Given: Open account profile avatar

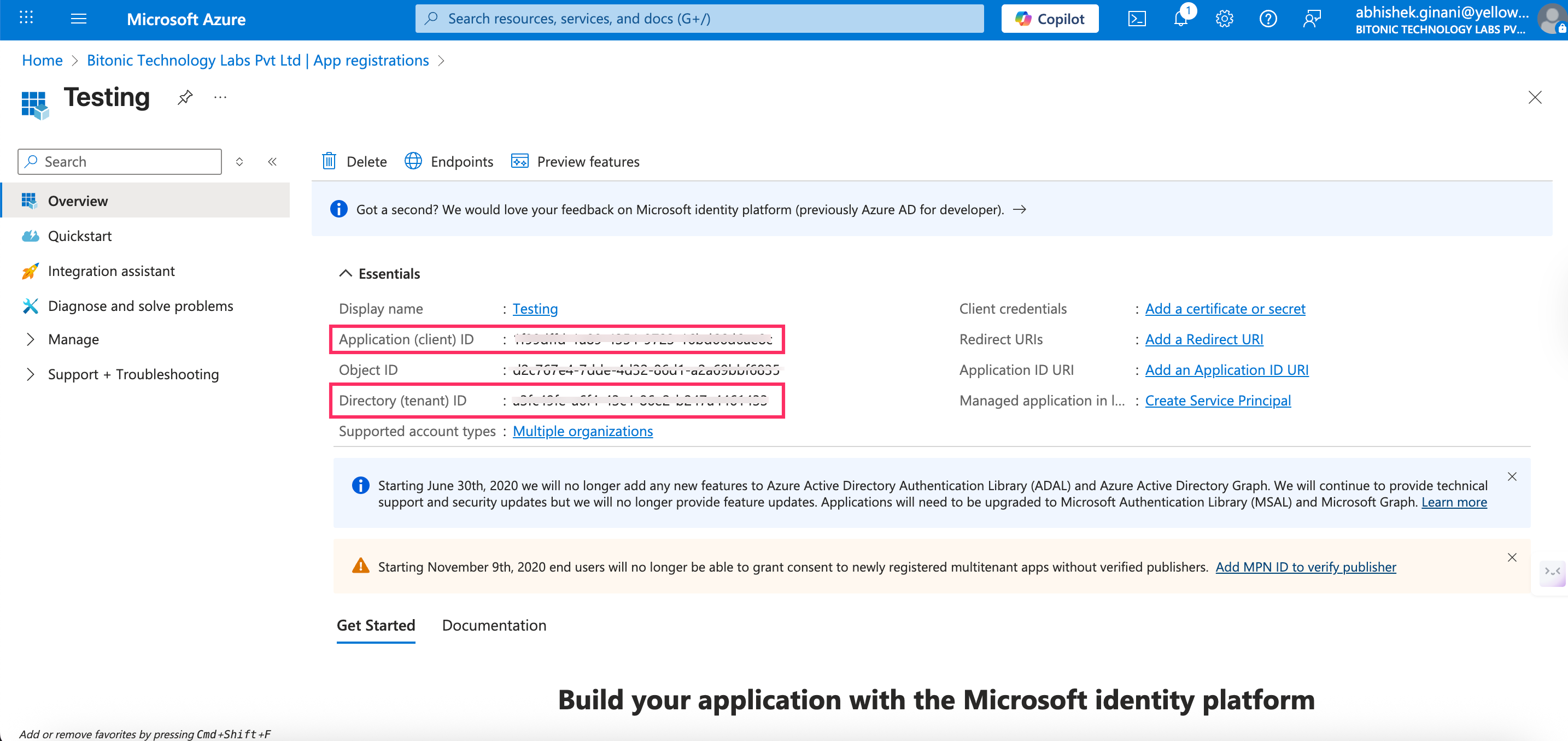Looking at the screenshot, I should click(1553, 19).
